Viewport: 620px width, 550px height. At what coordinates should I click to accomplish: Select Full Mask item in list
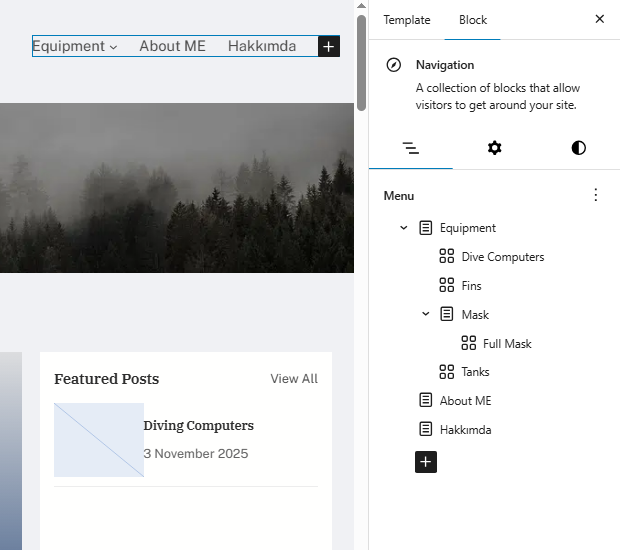[x=507, y=343]
